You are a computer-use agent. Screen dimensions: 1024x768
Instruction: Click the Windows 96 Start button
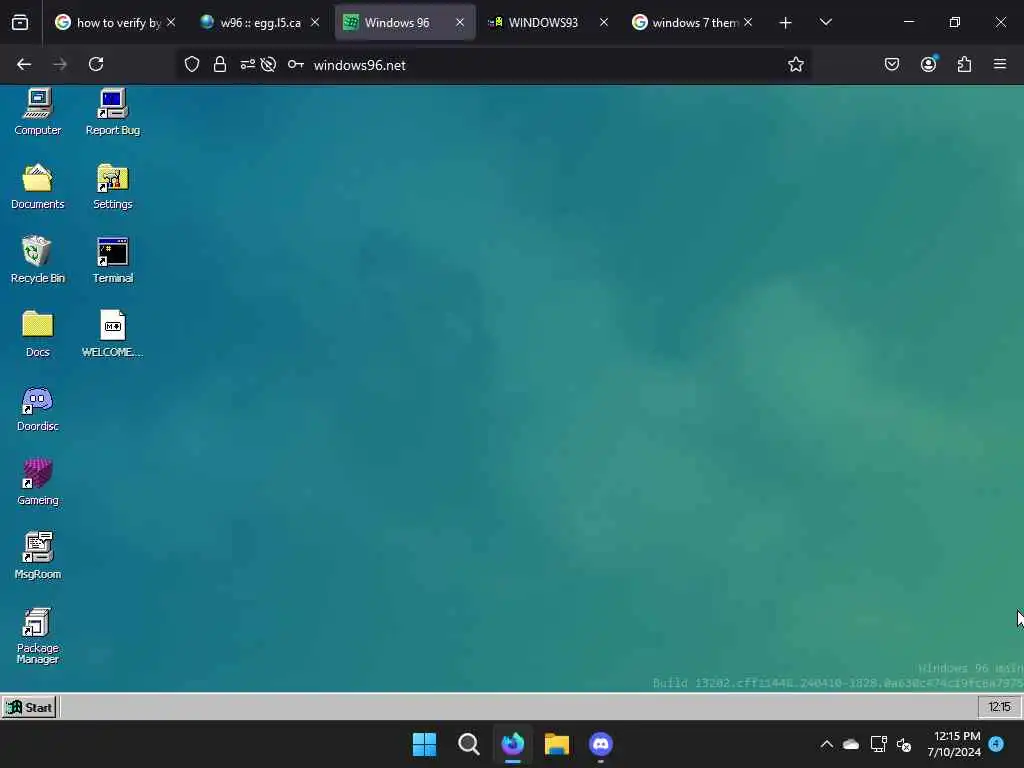pos(29,707)
